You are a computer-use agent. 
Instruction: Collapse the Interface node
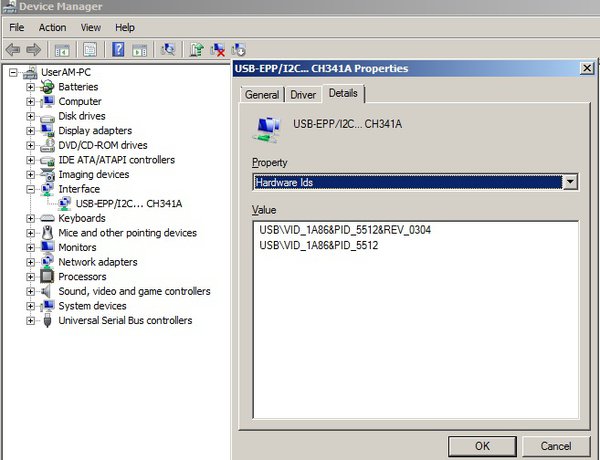(30, 189)
